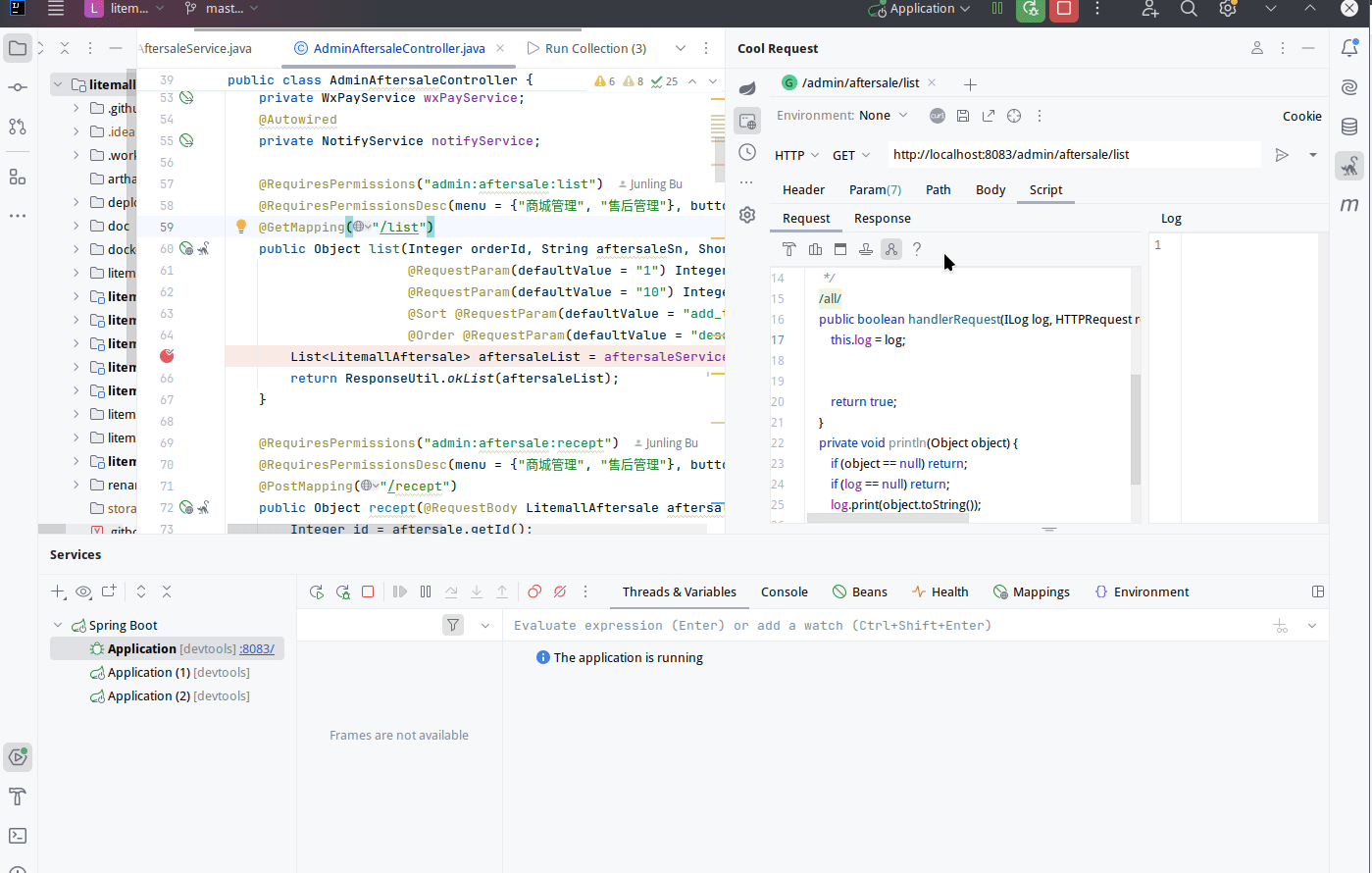Image resolution: width=1372 pixels, height=873 pixels.
Task: Open the main hamburger menu
Action: click(x=56, y=9)
